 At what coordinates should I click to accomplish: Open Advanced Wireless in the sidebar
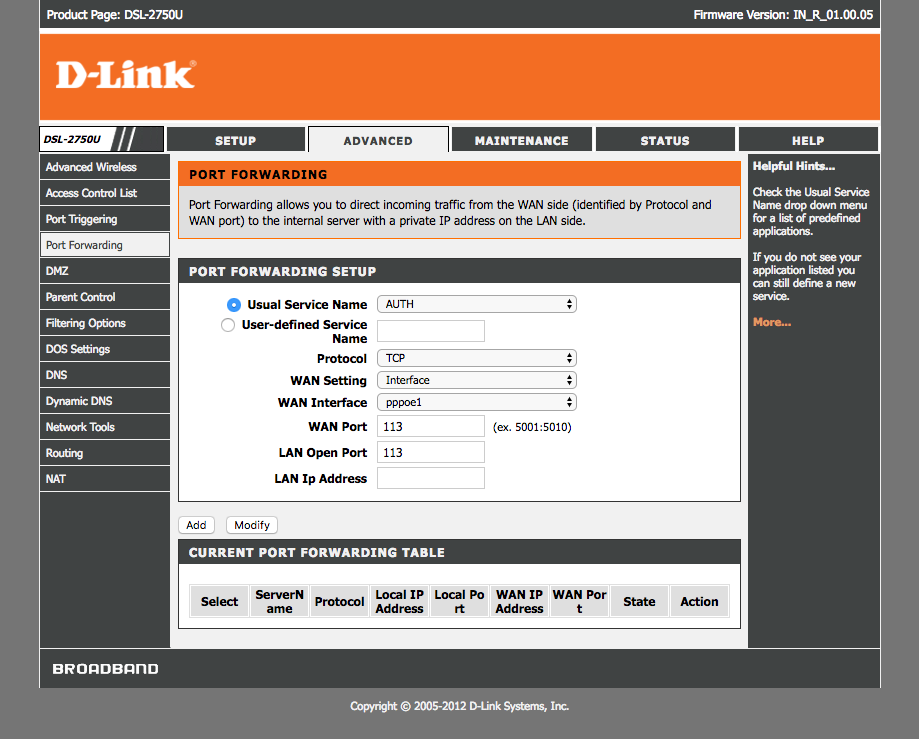click(91, 167)
